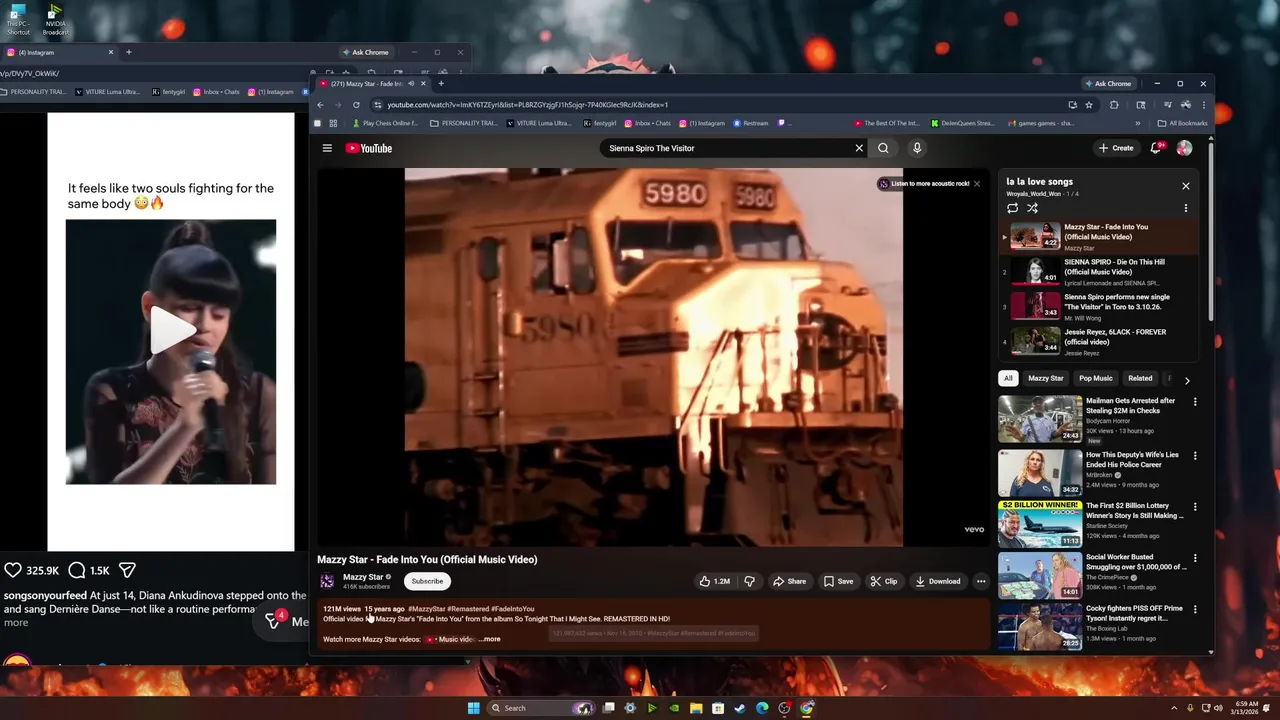Play Jessie Reyez, 6LACK - FOREVER from playlist
This screenshot has height=720, width=1280.
click(x=1100, y=341)
